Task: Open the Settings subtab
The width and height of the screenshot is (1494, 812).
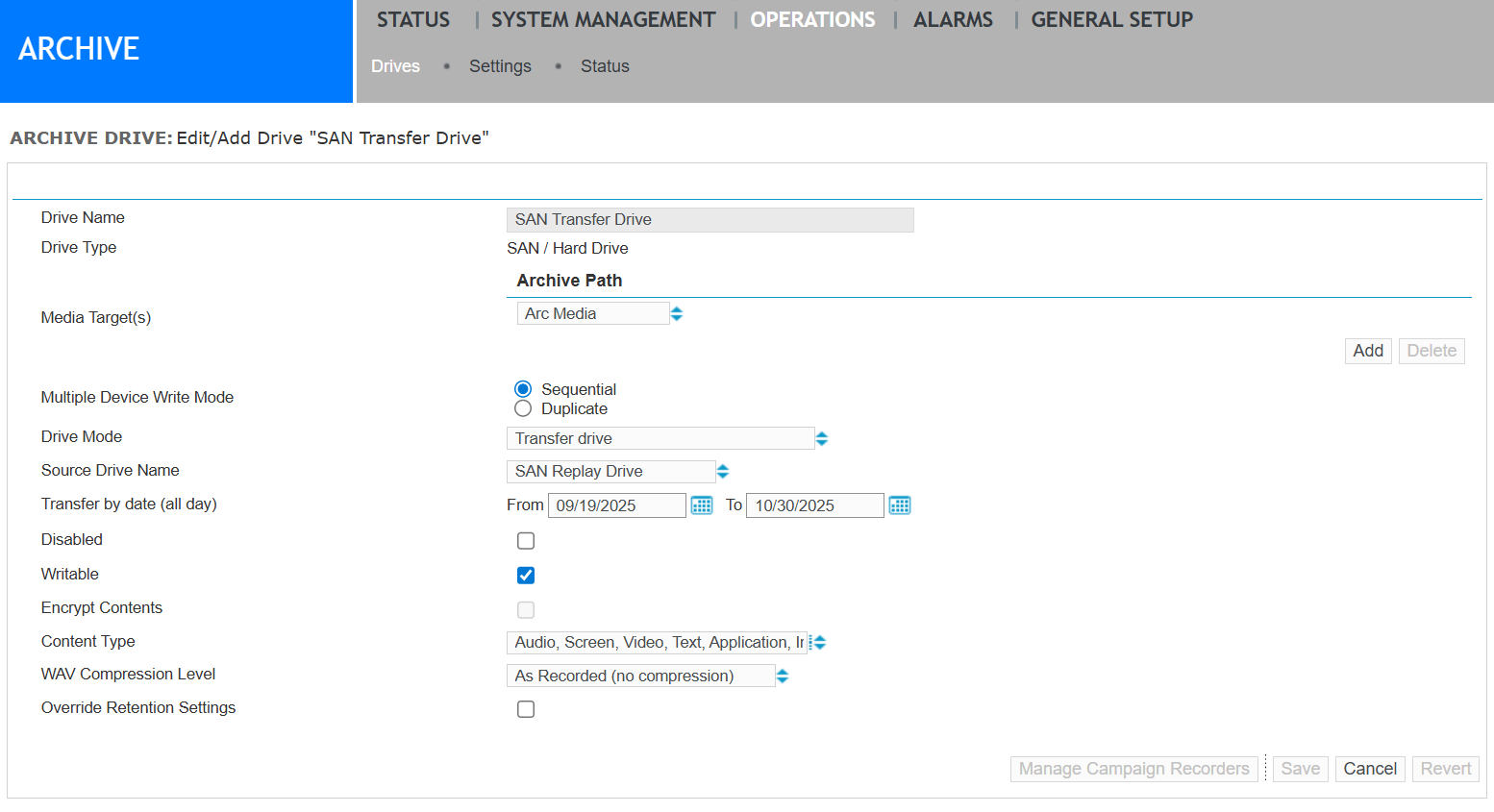Action: (x=500, y=65)
